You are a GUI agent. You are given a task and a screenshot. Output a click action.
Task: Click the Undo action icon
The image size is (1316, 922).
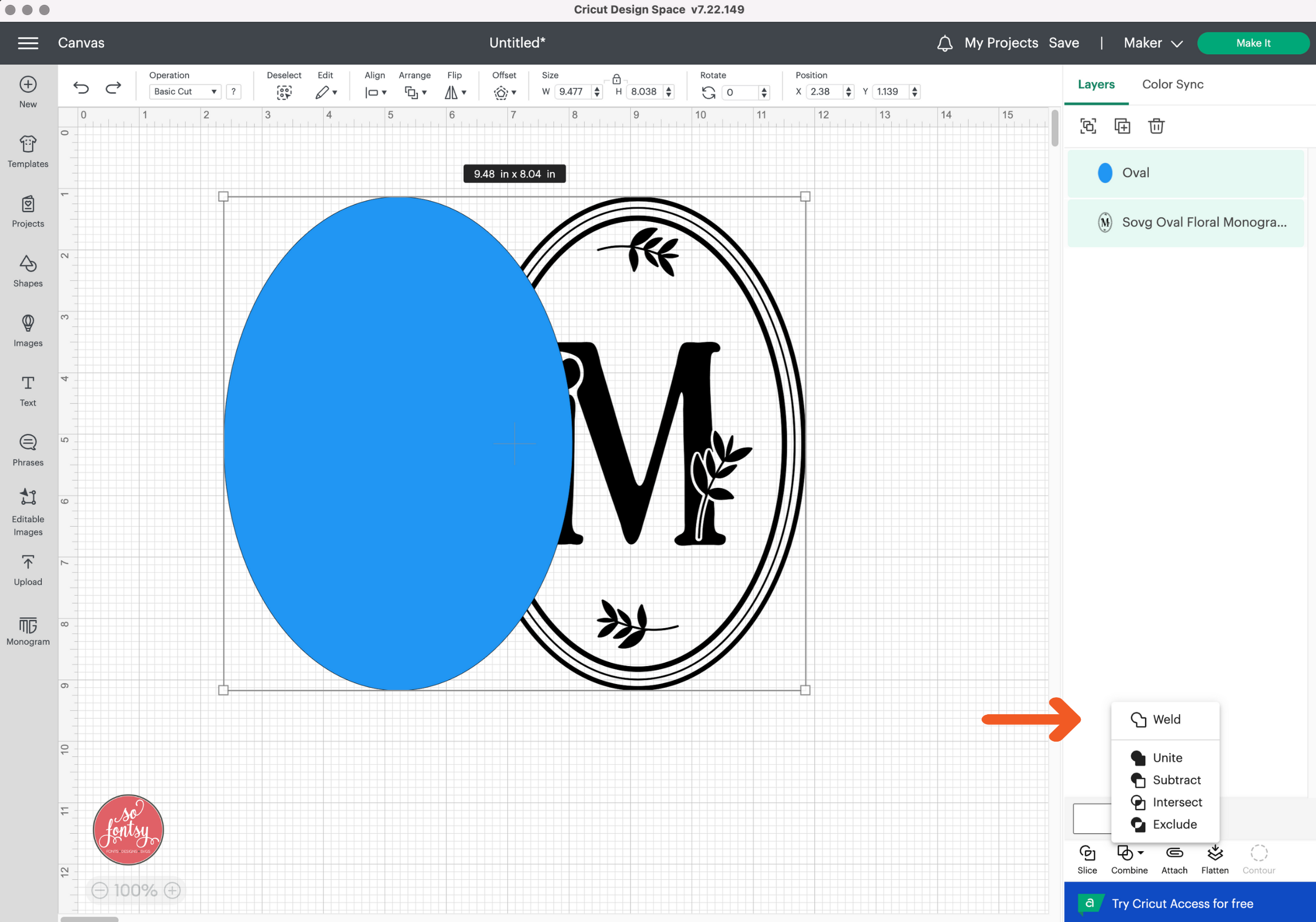[x=81, y=91]
